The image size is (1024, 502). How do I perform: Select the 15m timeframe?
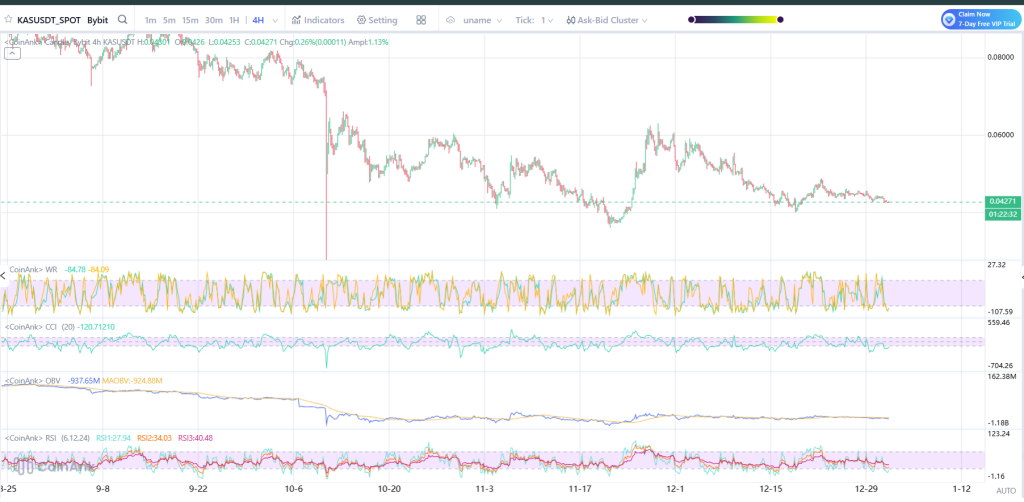coord(191,20)
